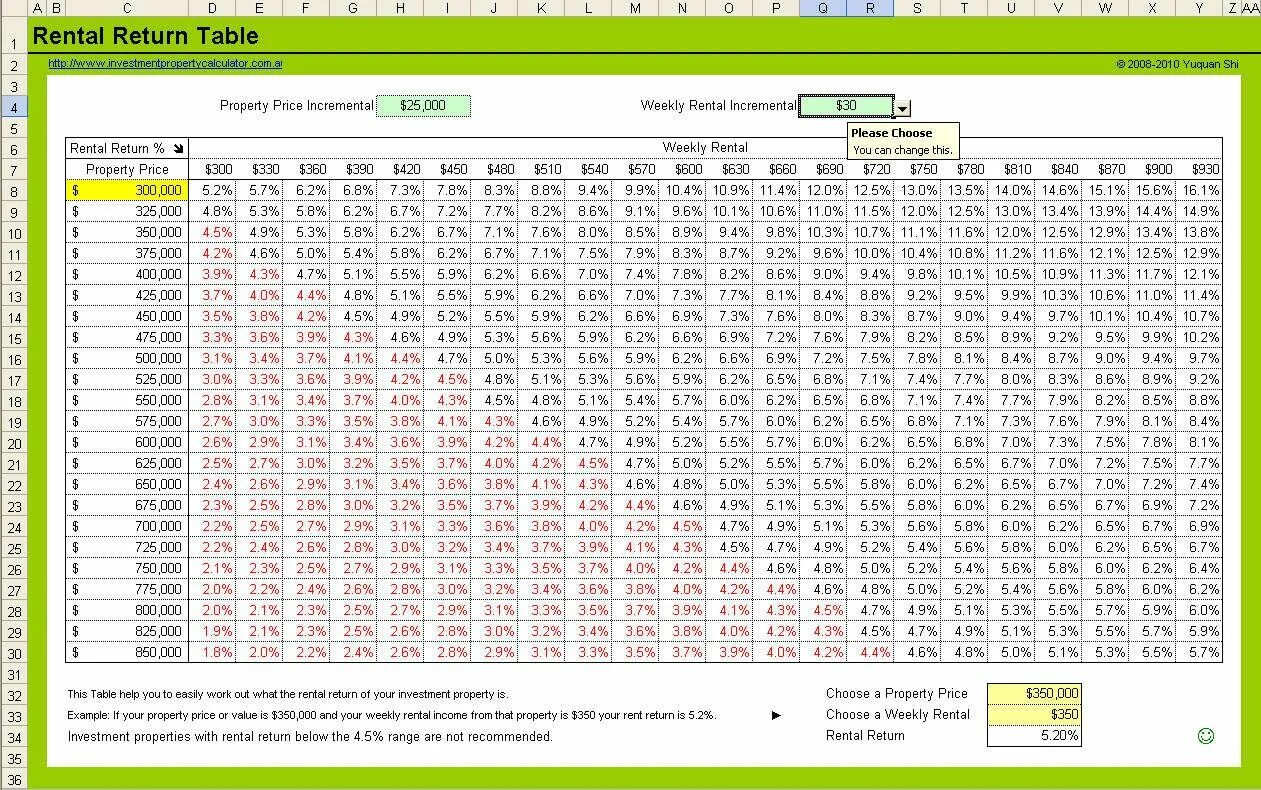The height and width of the screenshot is (790, 1261).
Task: Select row header 8
Action: tap(14, 190)
